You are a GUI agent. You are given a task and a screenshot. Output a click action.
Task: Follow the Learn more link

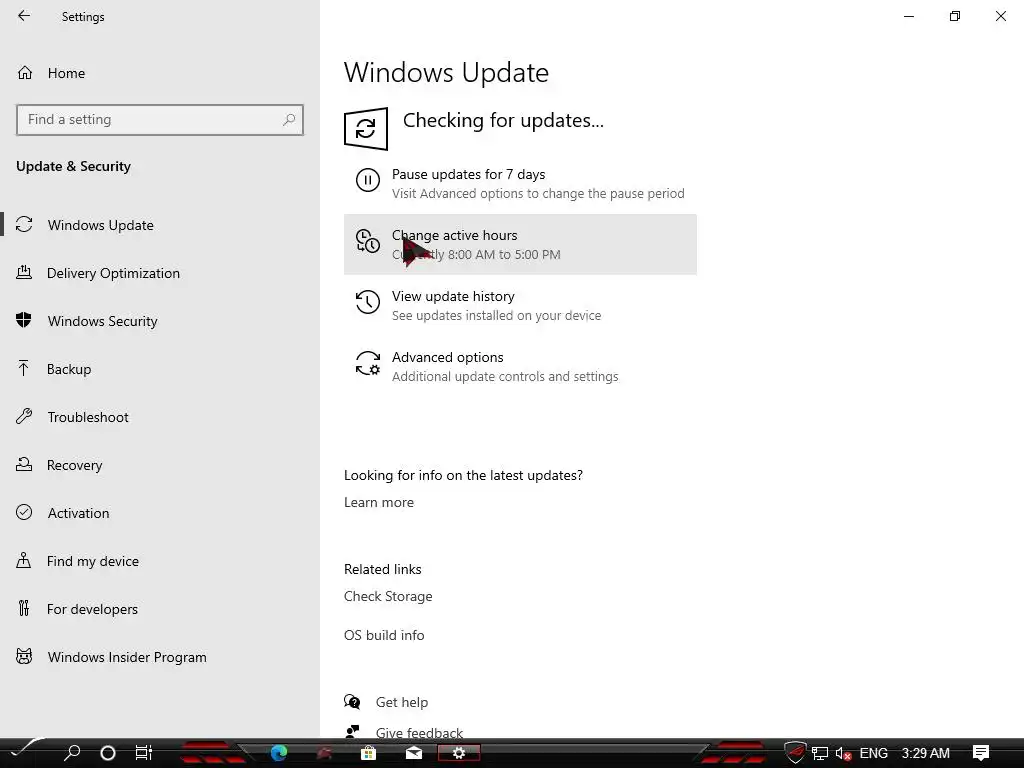[379, 502]
